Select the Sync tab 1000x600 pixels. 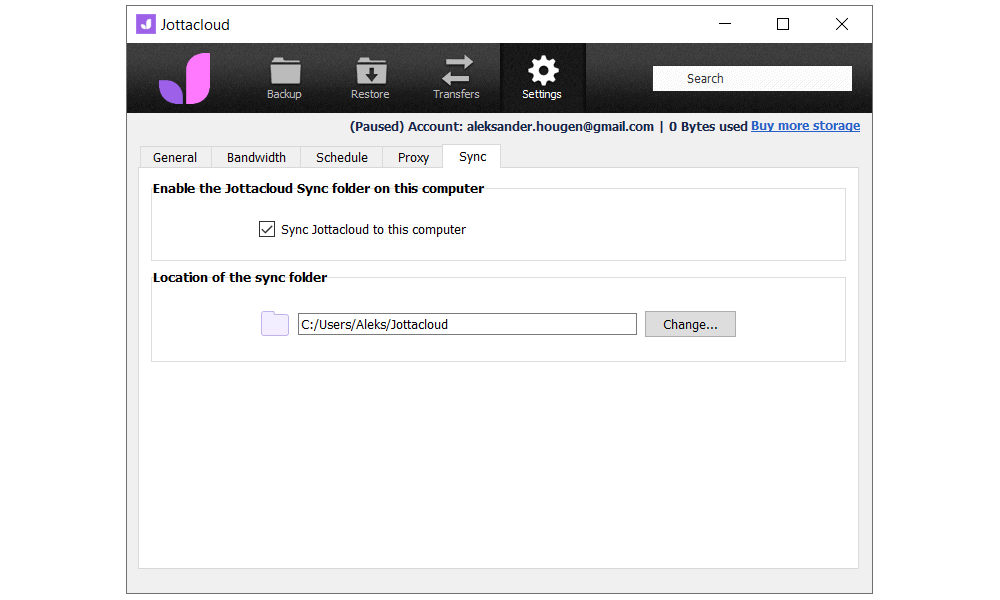click(473, 157)
